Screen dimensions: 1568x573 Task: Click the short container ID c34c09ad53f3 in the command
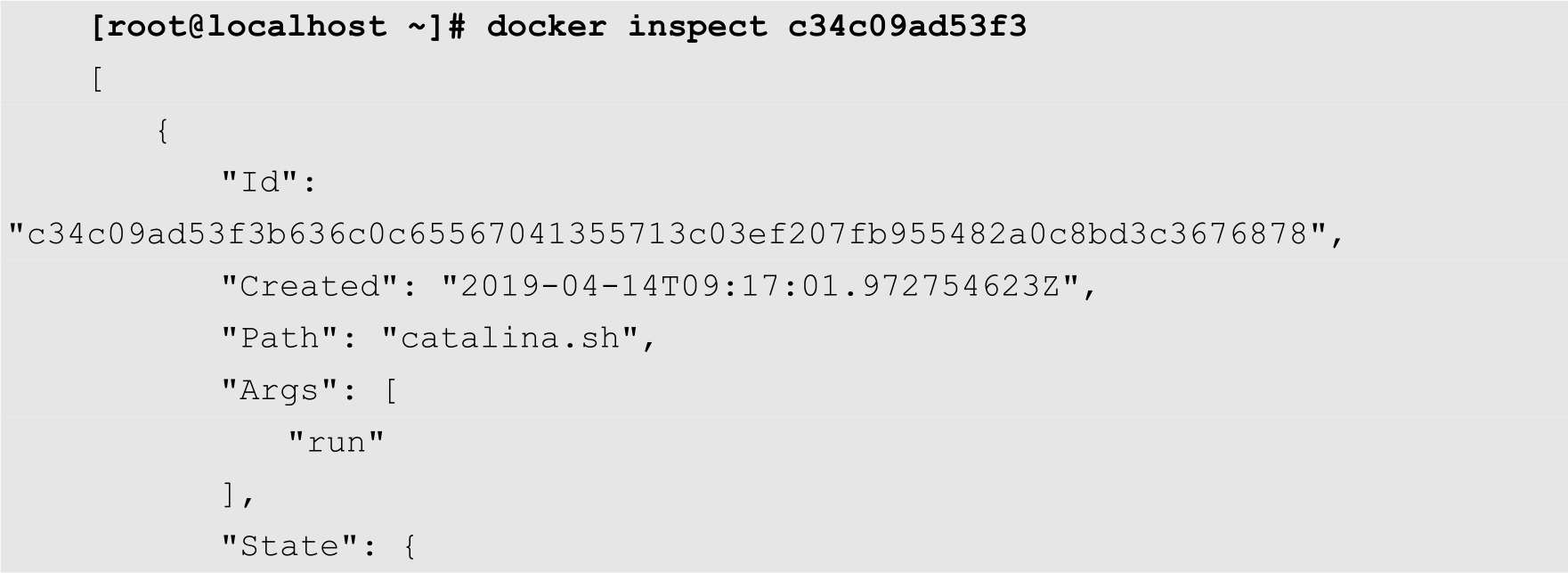[x=907, y=27]
